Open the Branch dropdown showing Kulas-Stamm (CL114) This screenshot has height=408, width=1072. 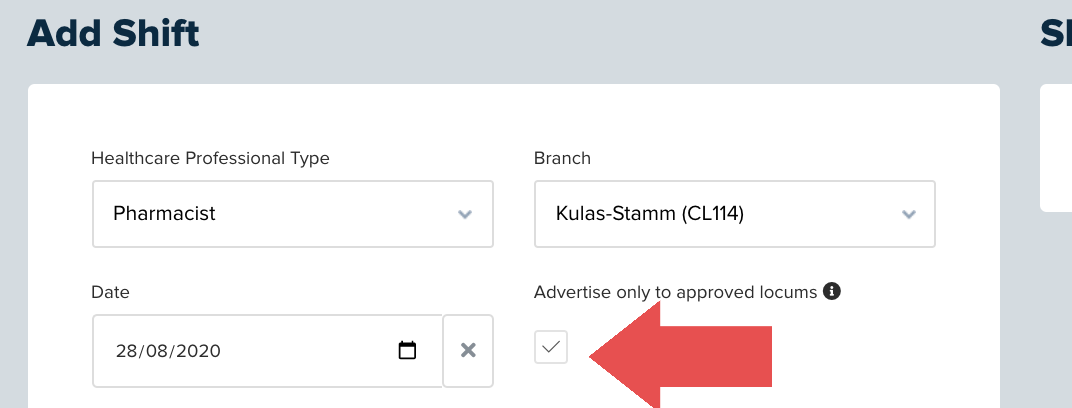pyautogui.click(x=735, y=214)
